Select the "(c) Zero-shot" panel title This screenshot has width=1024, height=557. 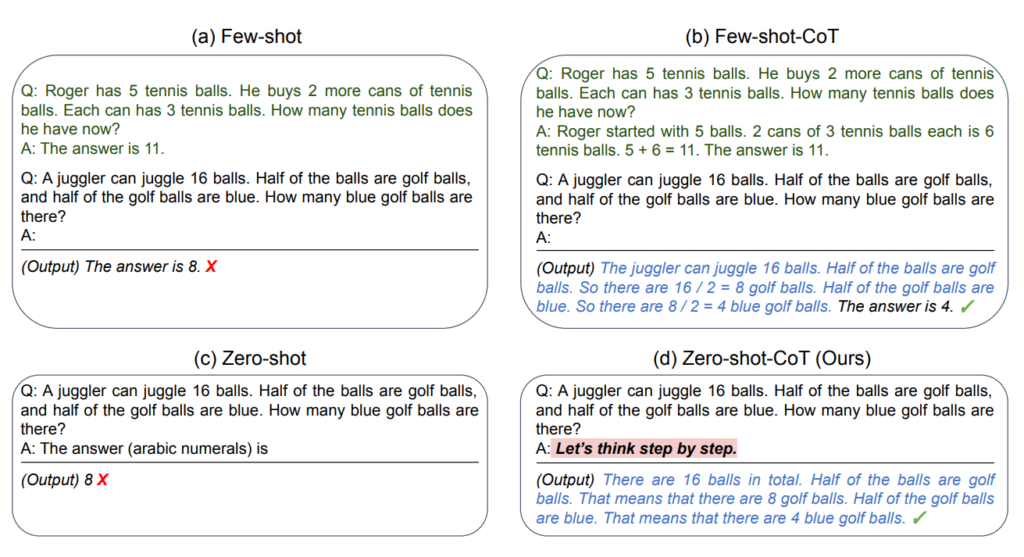[x=247, y=359]
